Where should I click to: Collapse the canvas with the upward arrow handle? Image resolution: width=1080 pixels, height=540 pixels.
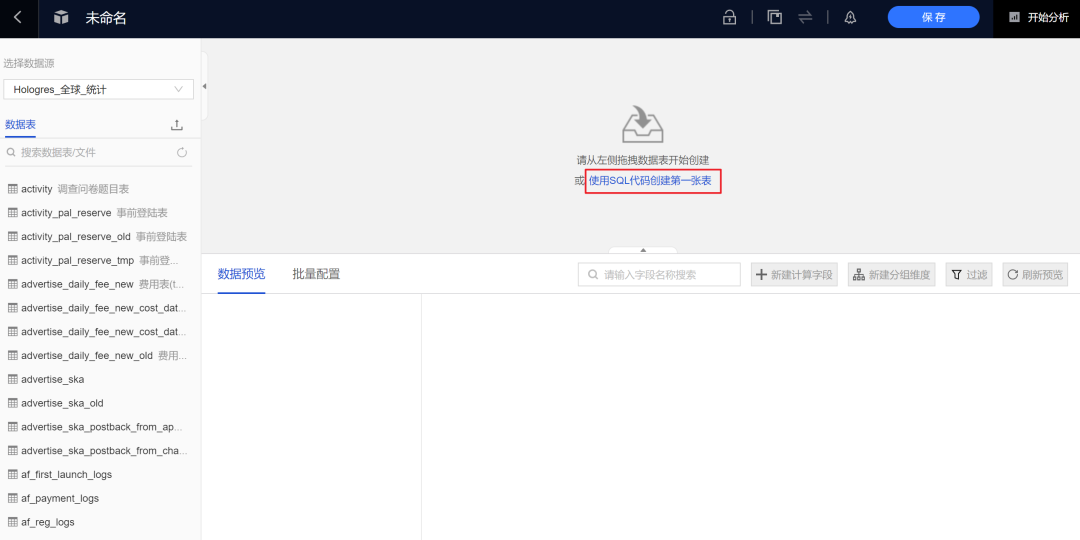[643, 250]
